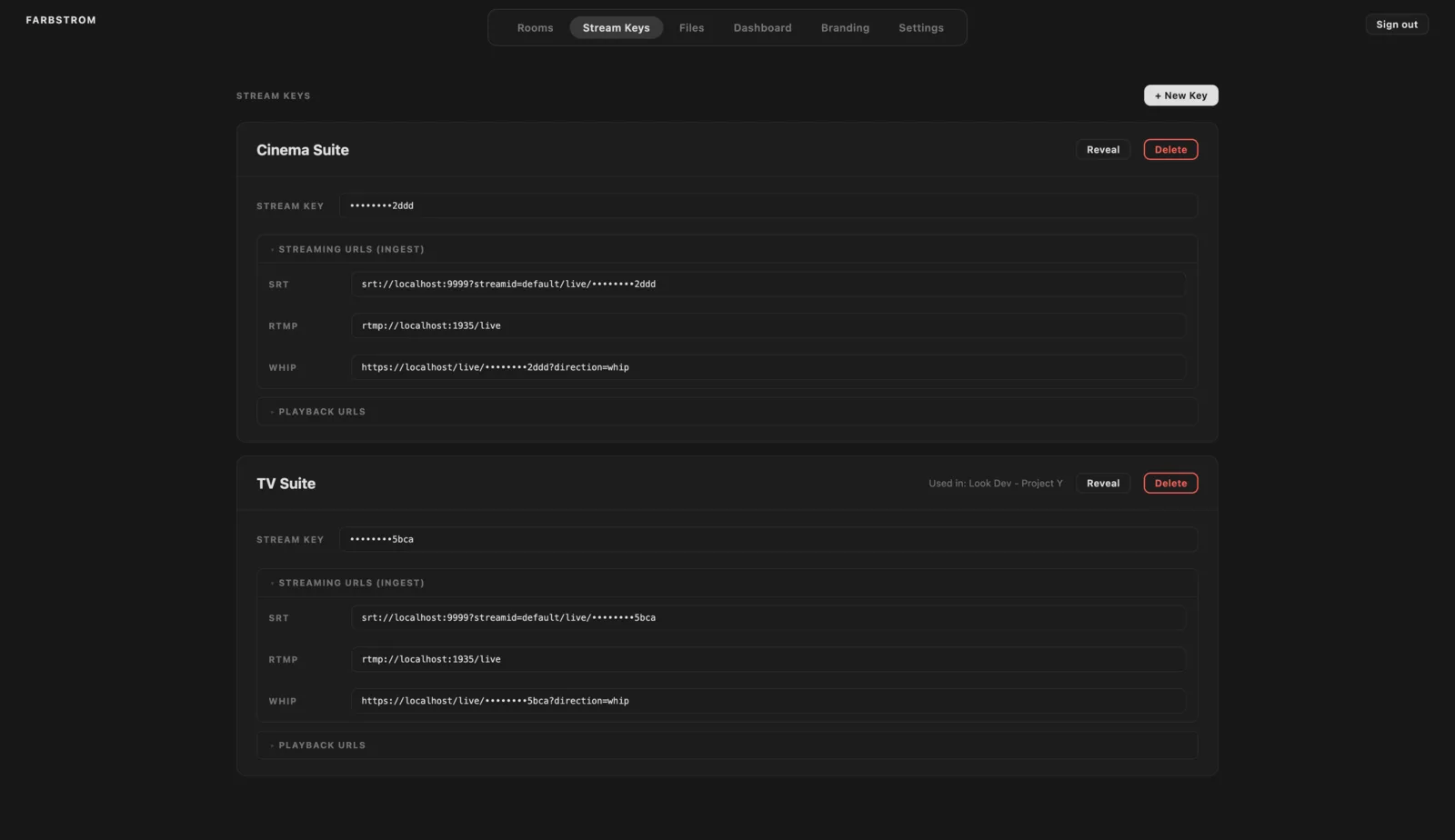The height and width of the screenshot is (840, 1455).
Task: Click the TV Suite SRT URL field
Action: pyautogui.click(x=768, y=617)
